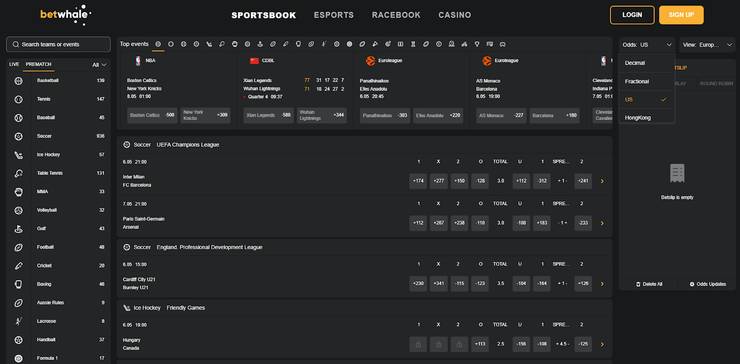
Task: Click Delete All in betslip
Action: tap(649, 284)
